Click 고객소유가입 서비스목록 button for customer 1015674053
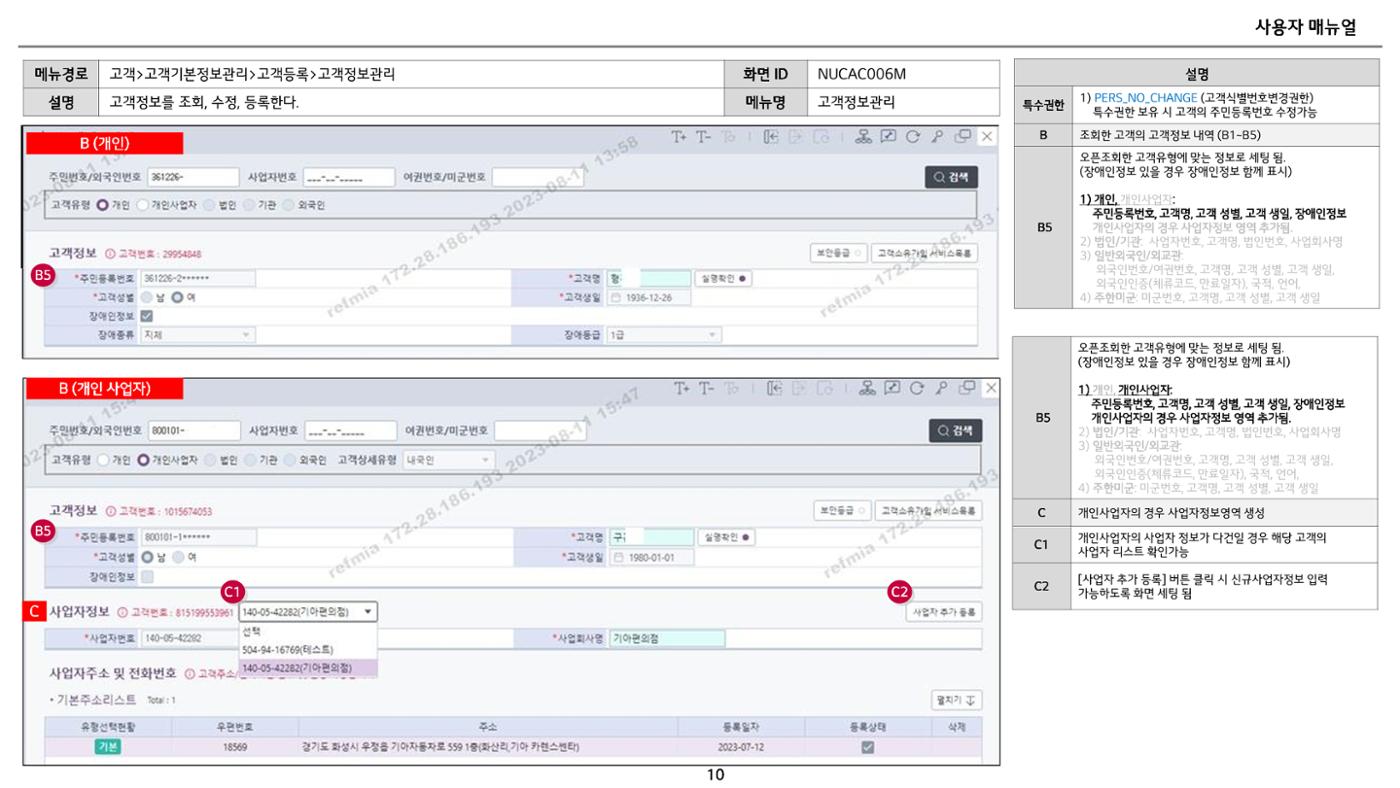The height and width of the screenshot is (788, 1400). [927, 511]
